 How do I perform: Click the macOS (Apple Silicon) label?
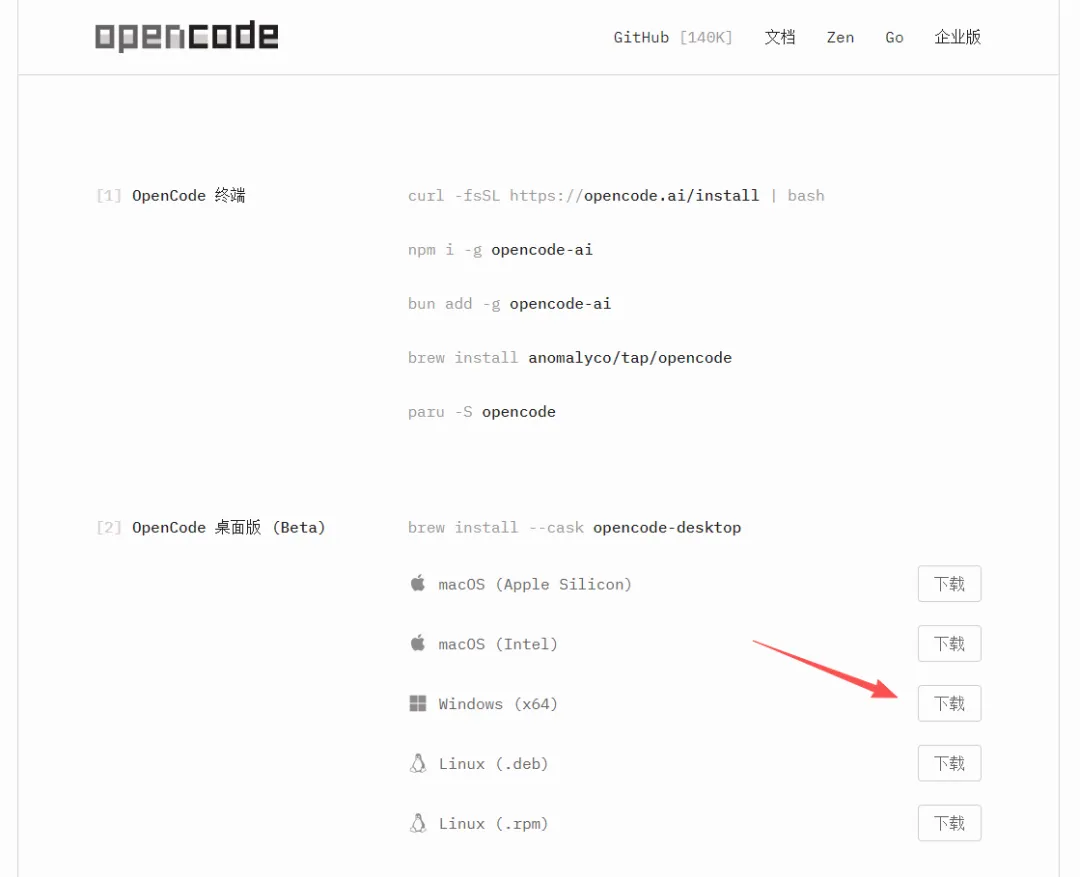[x=534, y=584]
